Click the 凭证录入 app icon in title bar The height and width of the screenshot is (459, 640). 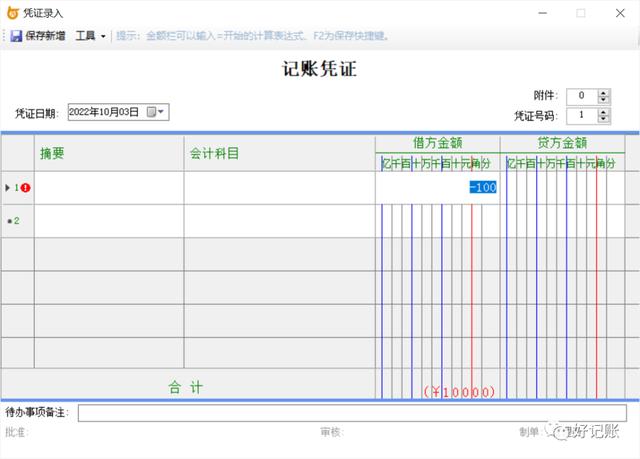(x=13, y=13)
